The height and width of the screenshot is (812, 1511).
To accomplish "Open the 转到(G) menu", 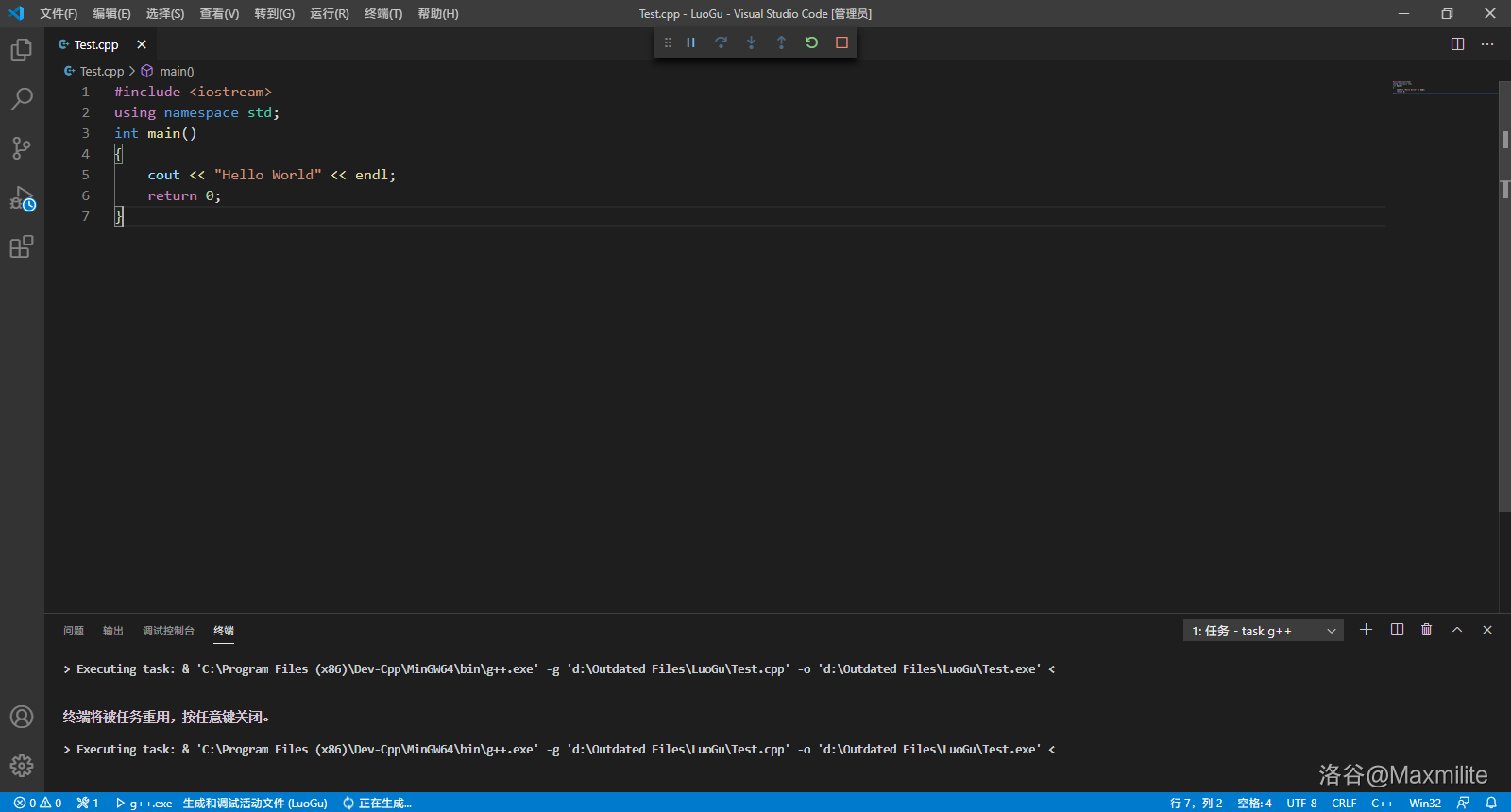I will pyautogui.click(x=274, y=13).
